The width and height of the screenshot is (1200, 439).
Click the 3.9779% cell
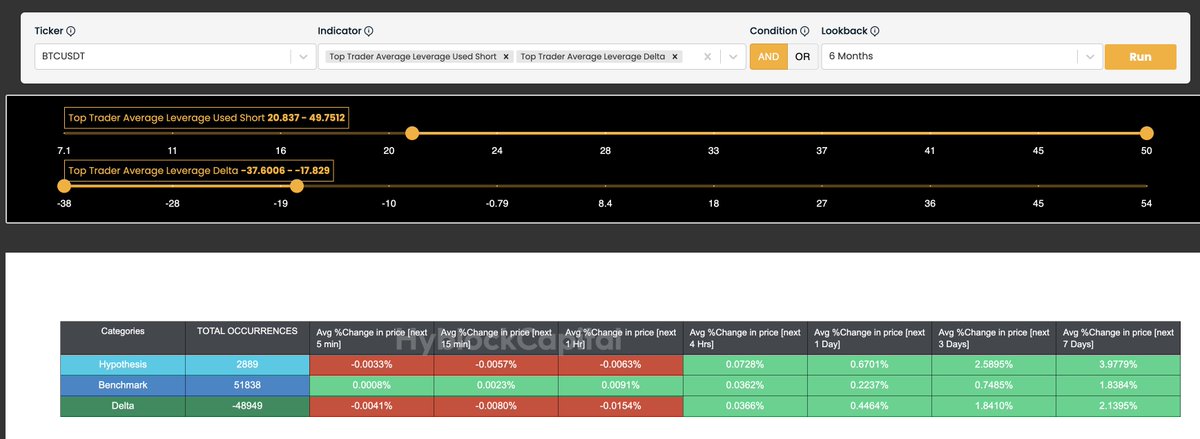click(1118, 364)
